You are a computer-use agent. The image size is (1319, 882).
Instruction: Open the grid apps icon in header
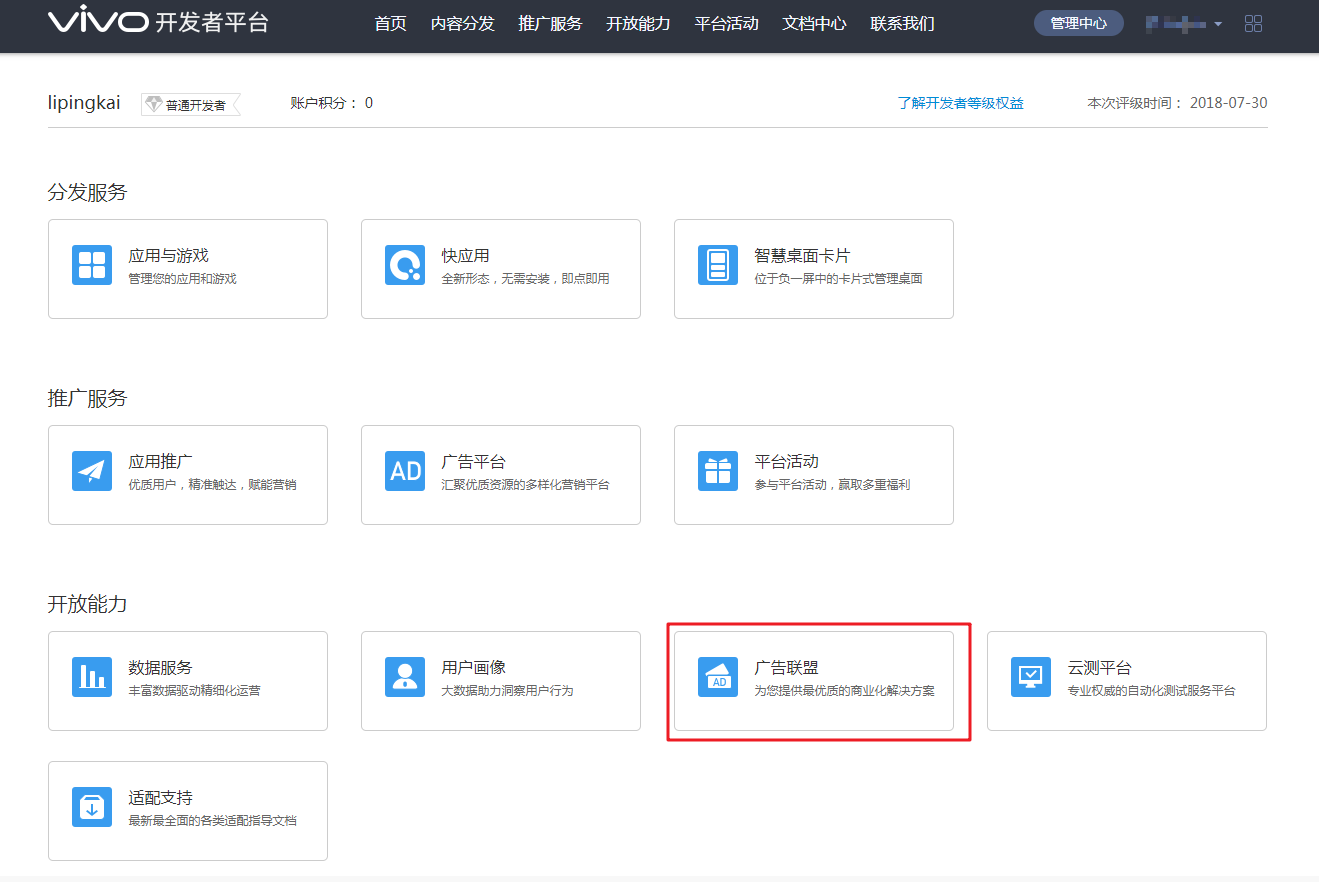pos(1253,23)
